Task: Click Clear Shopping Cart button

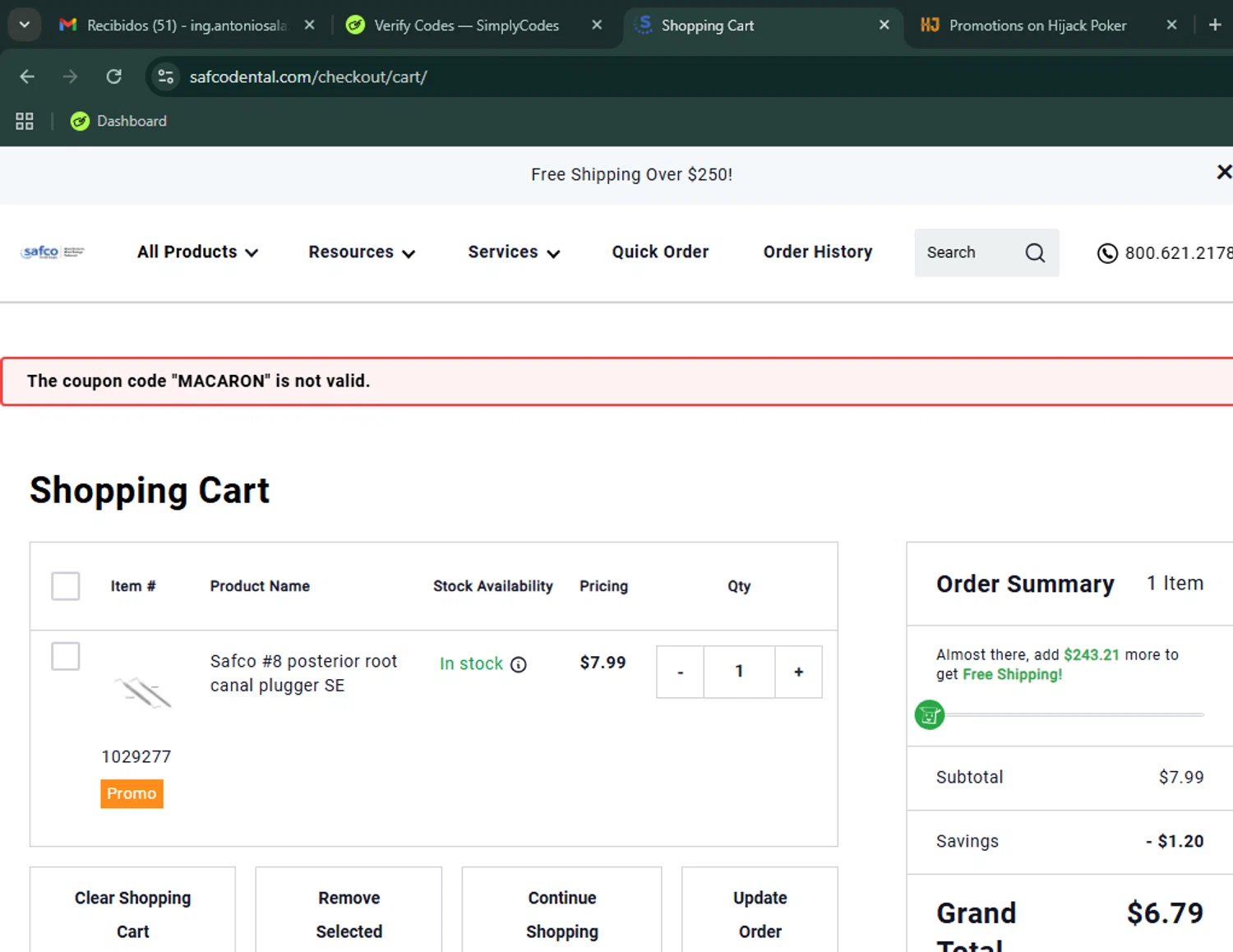Action: click(132, 910)
